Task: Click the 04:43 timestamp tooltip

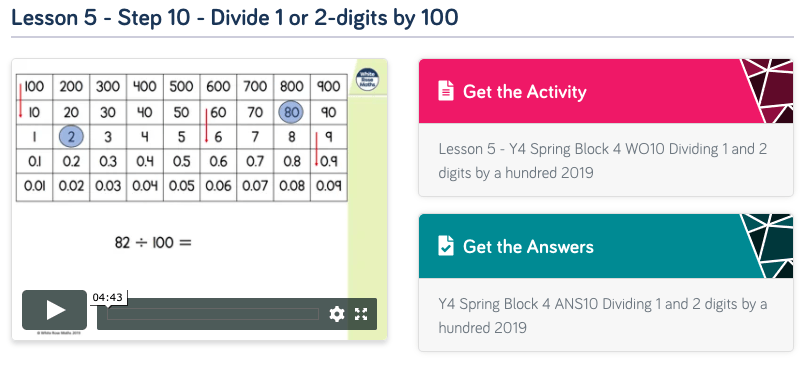Action: pyautogui.click(x=108, y=297)
